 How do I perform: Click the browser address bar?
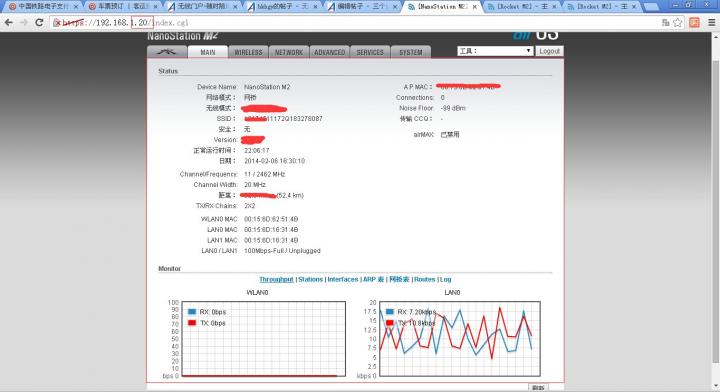point(354,22)
